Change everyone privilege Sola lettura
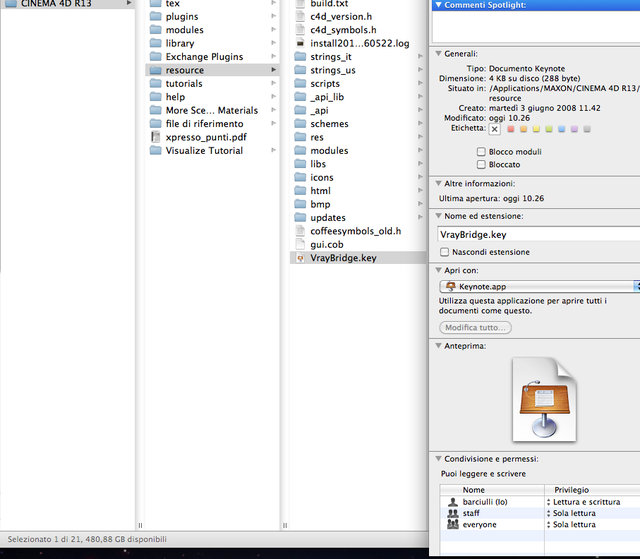Viewport: 640px width, 559px height. click(x=571, y=524)
